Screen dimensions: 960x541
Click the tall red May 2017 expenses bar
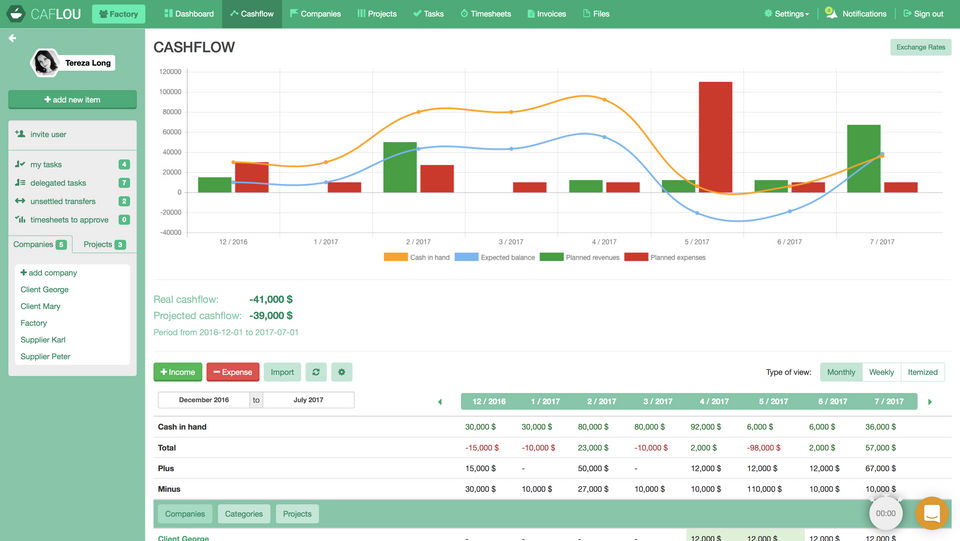[x=715, y=137]
